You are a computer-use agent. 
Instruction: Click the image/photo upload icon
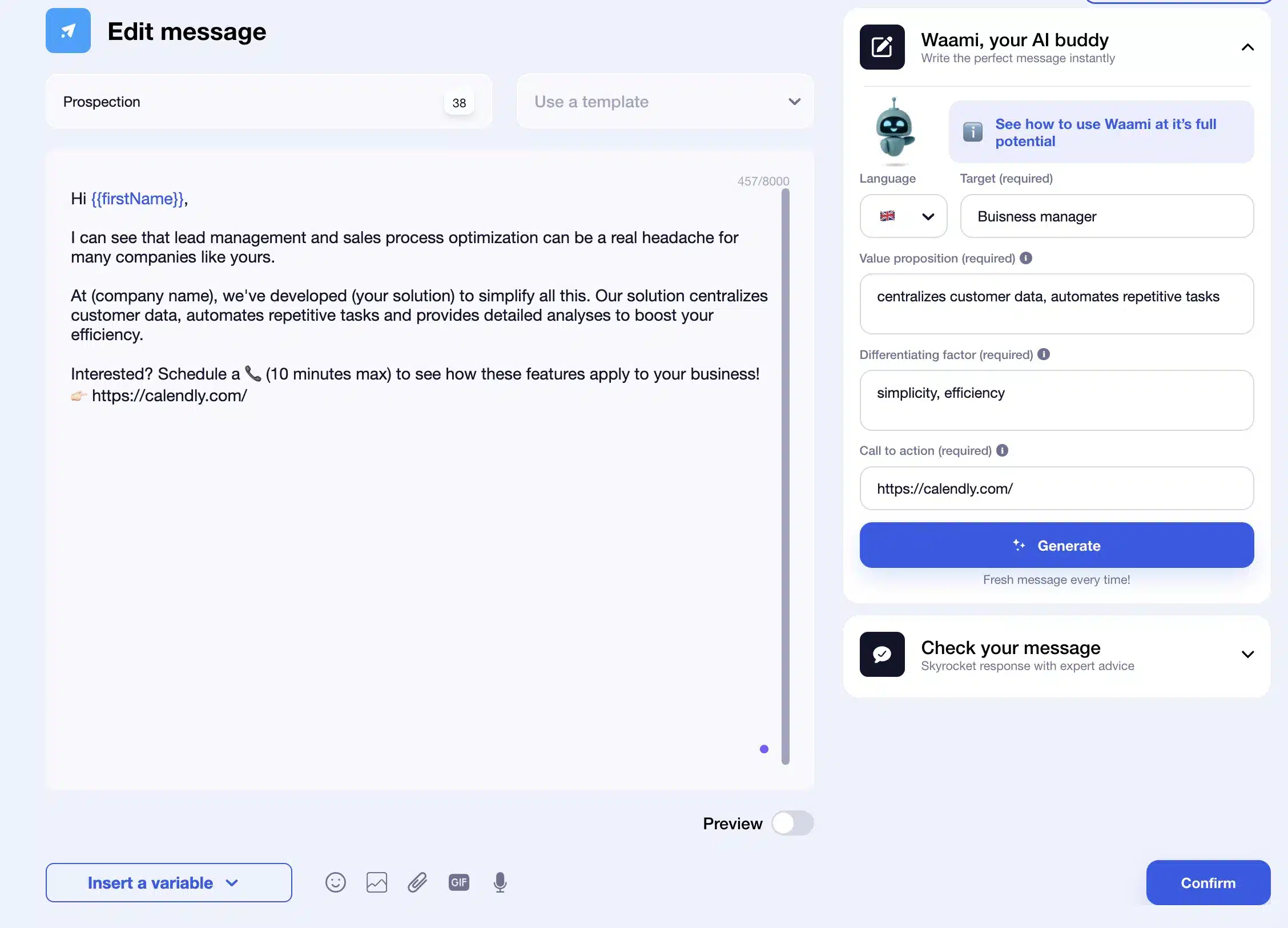pyautogui.click(x=377, y=883)
